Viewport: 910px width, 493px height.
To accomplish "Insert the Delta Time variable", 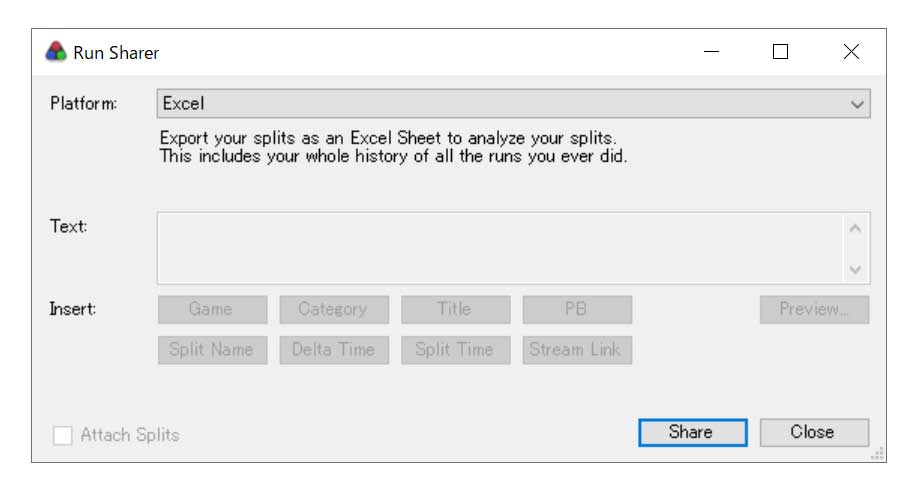I will pos(334,350).
